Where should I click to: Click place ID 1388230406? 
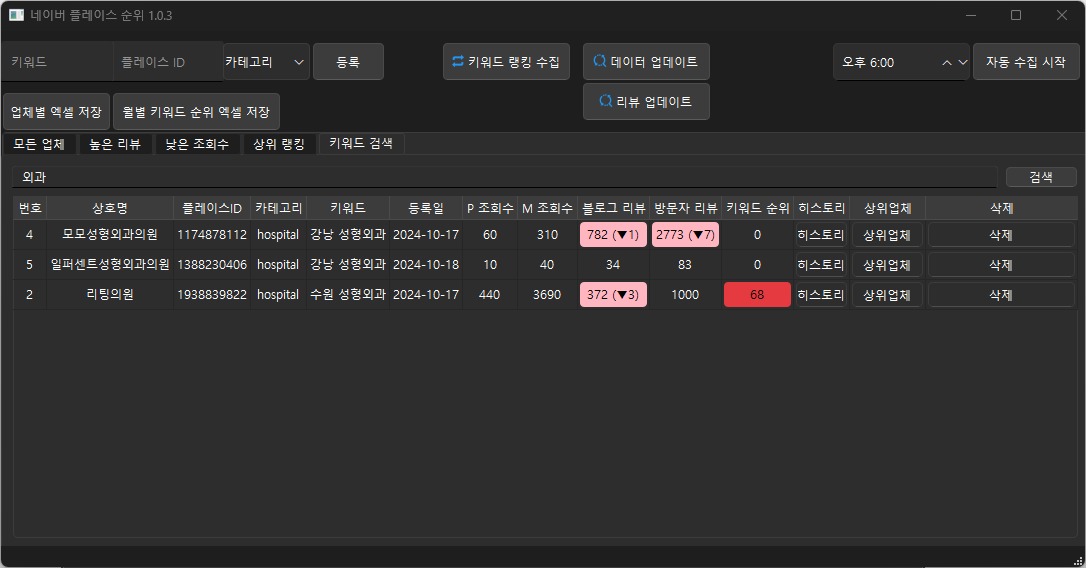click(212, 265)
